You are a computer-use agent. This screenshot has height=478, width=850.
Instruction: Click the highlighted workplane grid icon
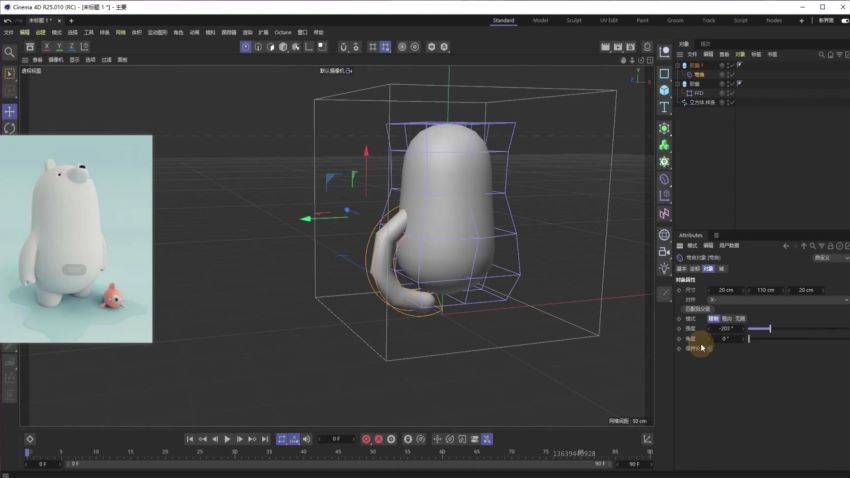(385, 47)
